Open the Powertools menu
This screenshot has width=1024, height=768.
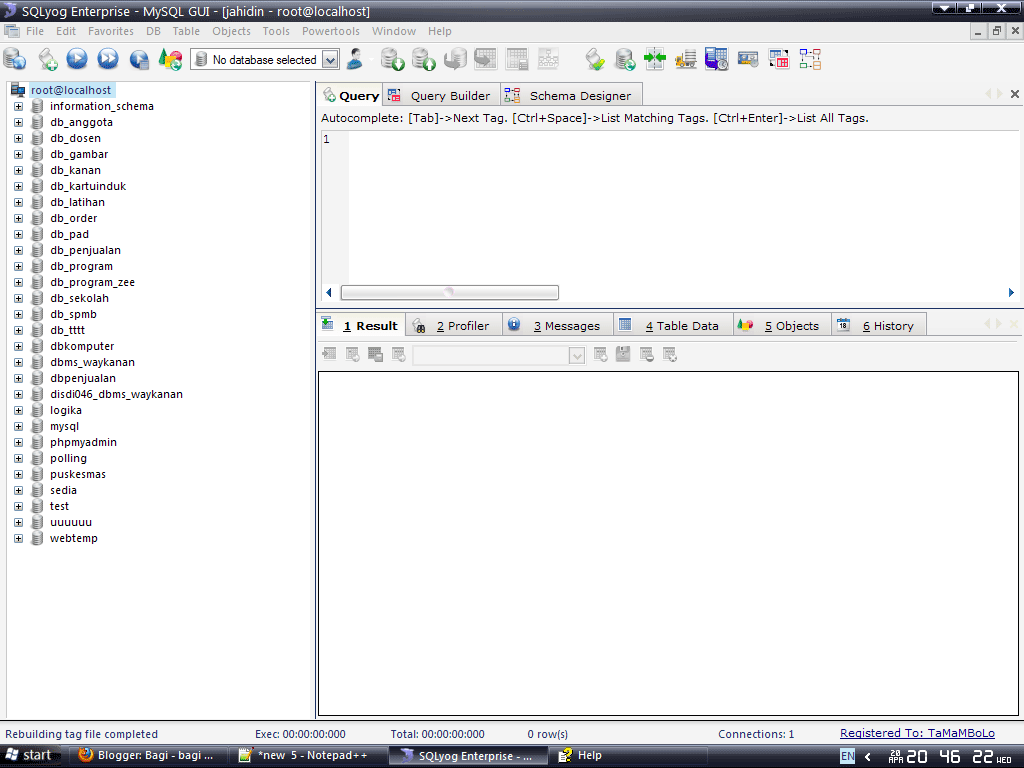330,31
